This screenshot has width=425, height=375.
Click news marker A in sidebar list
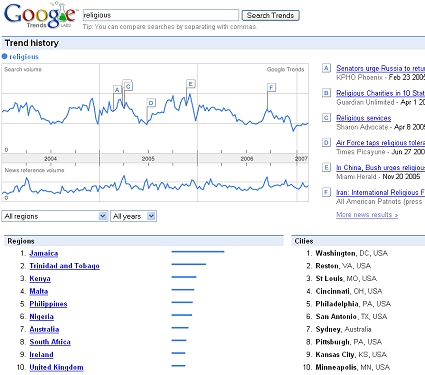point(326,68)
